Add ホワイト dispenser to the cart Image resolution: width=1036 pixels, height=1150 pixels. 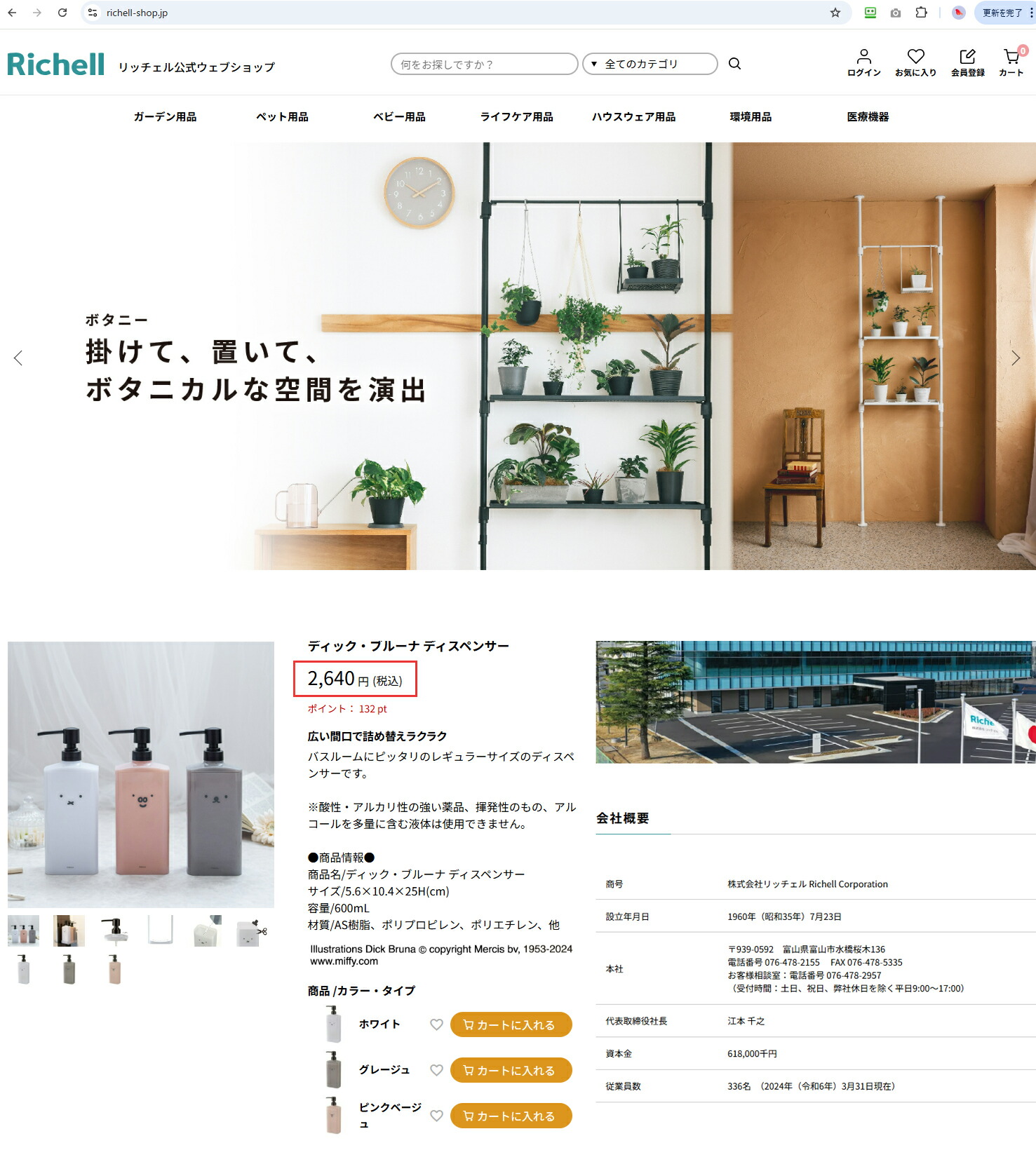point(511,1024)
